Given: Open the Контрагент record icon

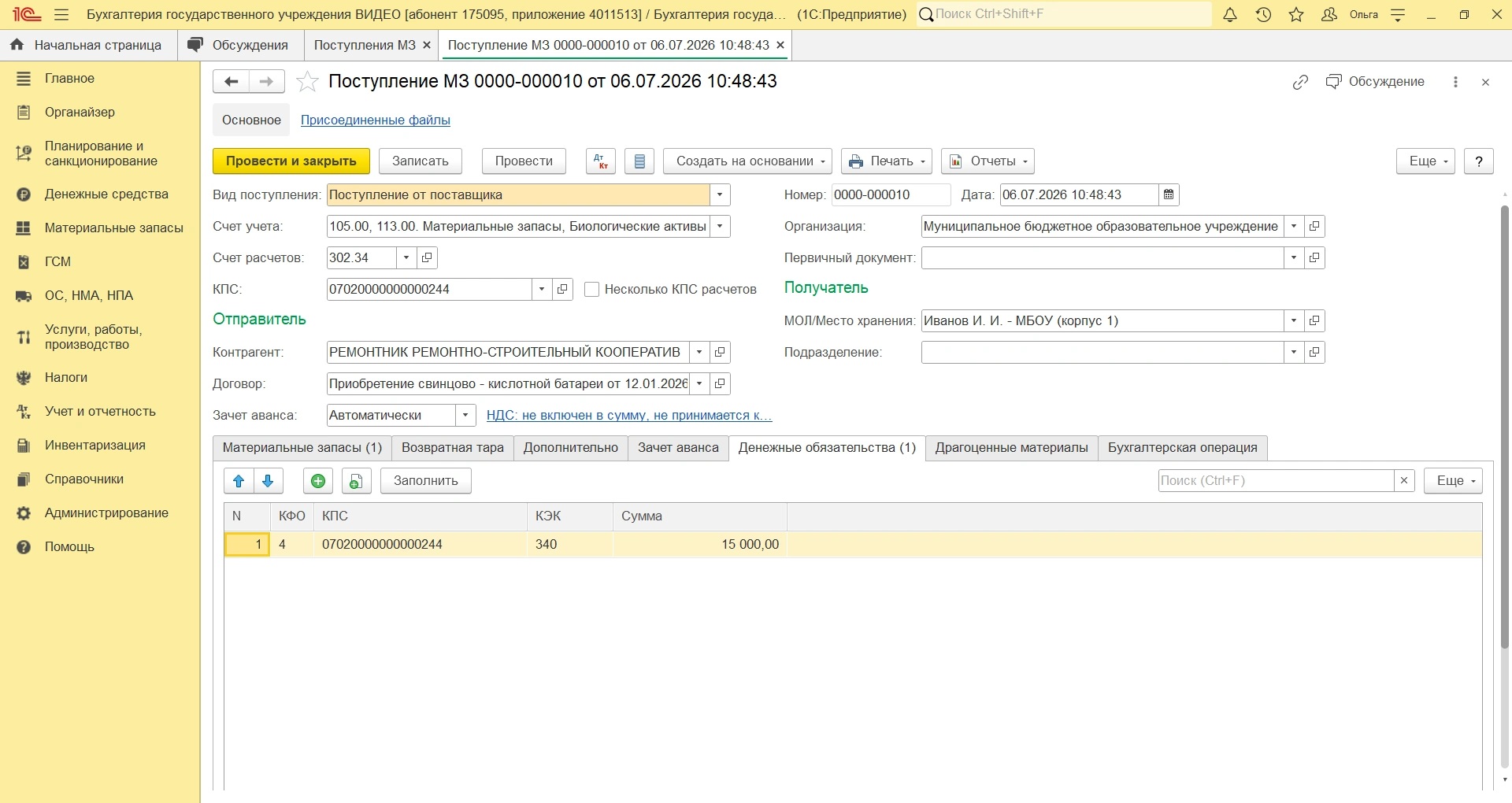Looking at the screenshot, I should [720, 352].
